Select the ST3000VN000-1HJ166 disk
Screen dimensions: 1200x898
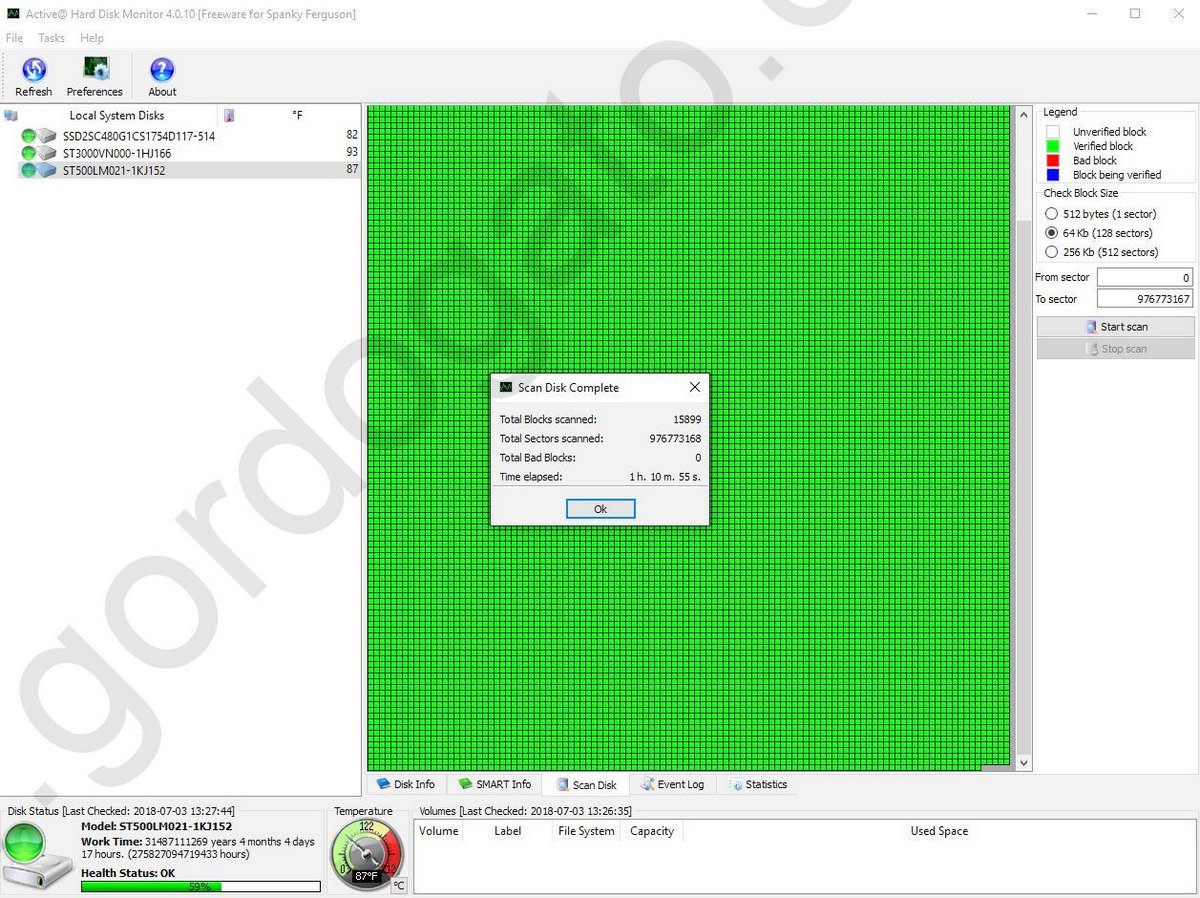(x=116, y=153)
